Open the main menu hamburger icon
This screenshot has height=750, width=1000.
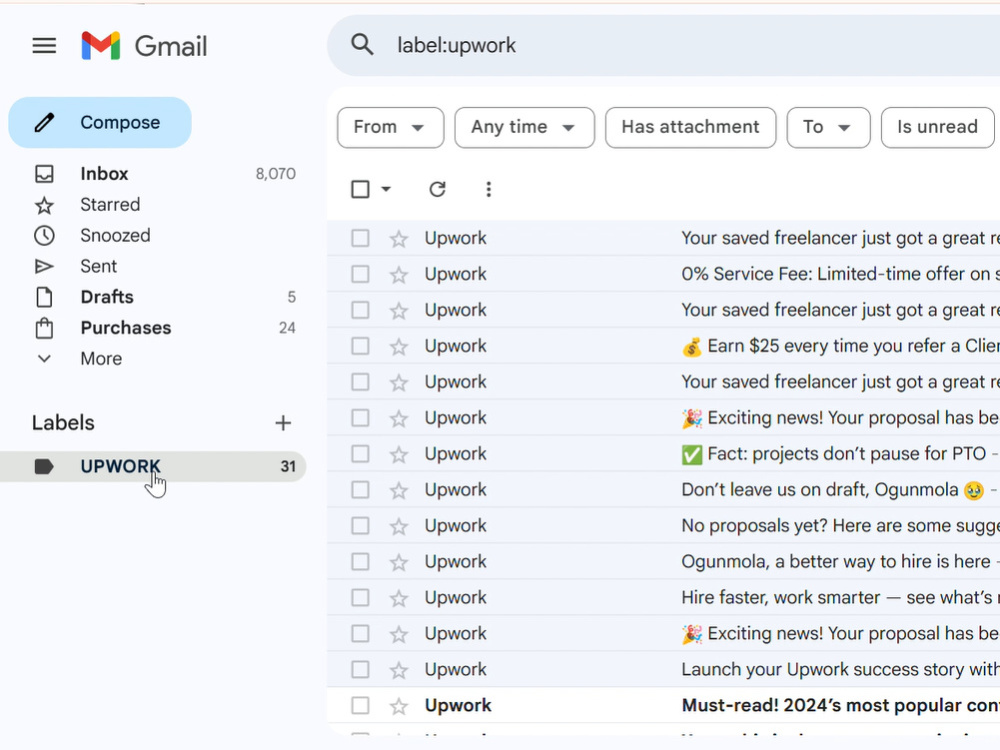[x=44, y=46]
